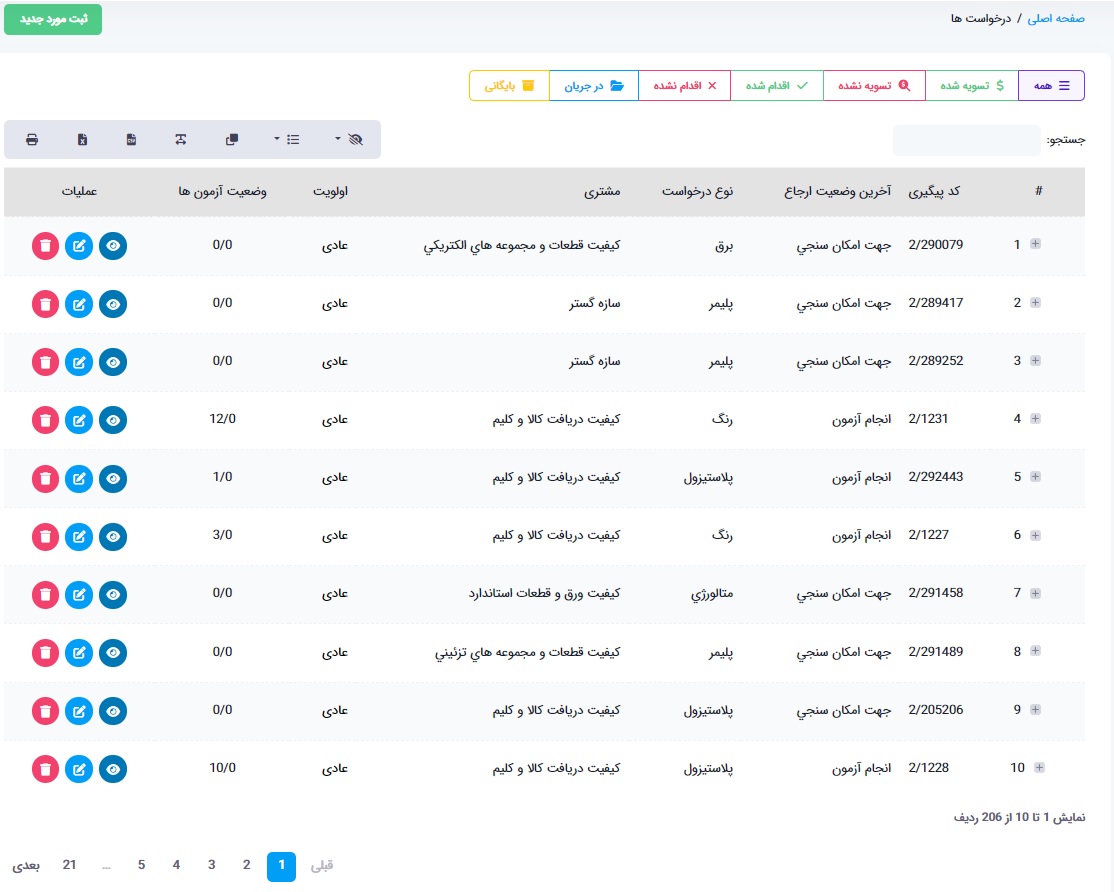Delete request 2/1231
This screenshot has height=892, width=1114.
coord(45,420)
